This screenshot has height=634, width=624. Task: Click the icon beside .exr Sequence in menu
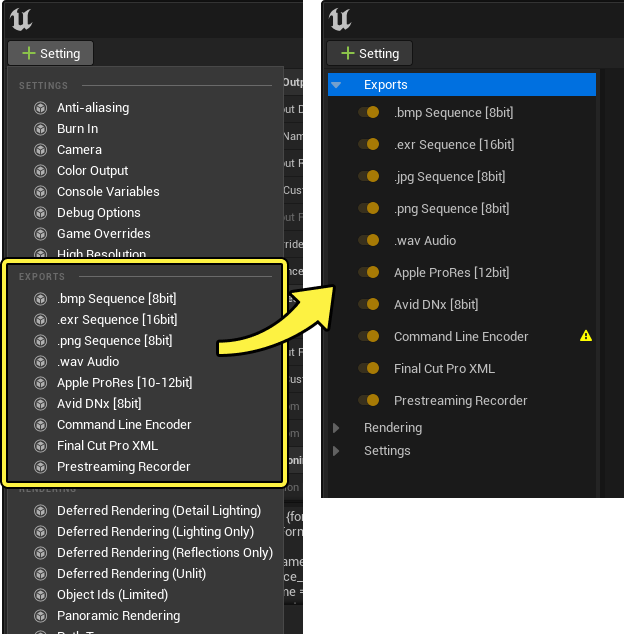click(40, 320)
